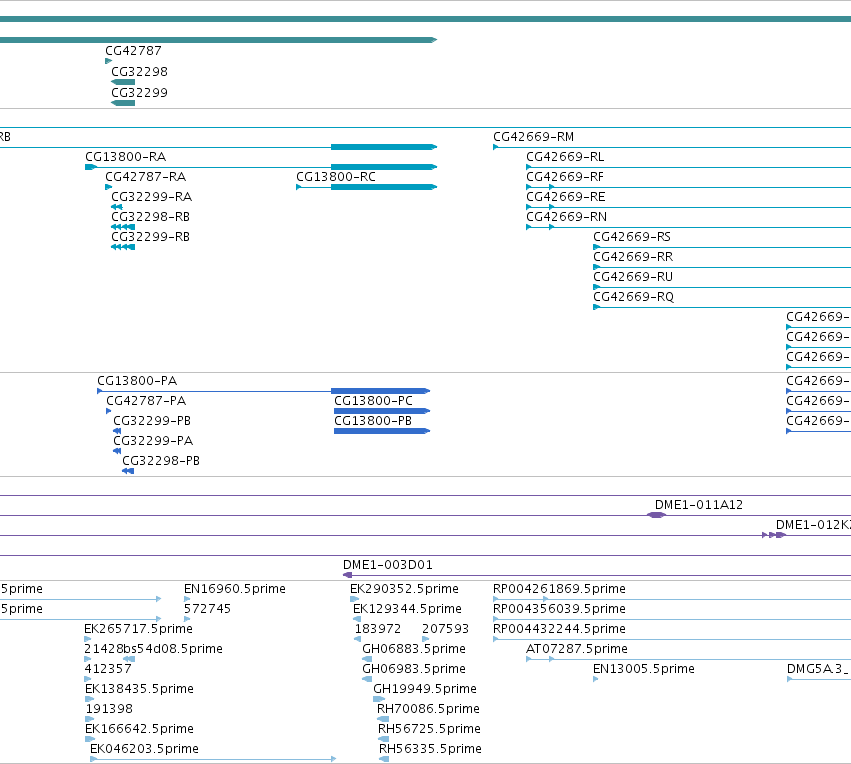Viewport: 851px width, 764px height.
Task: Select the 412357 EST label
Action: click(108, 670)
